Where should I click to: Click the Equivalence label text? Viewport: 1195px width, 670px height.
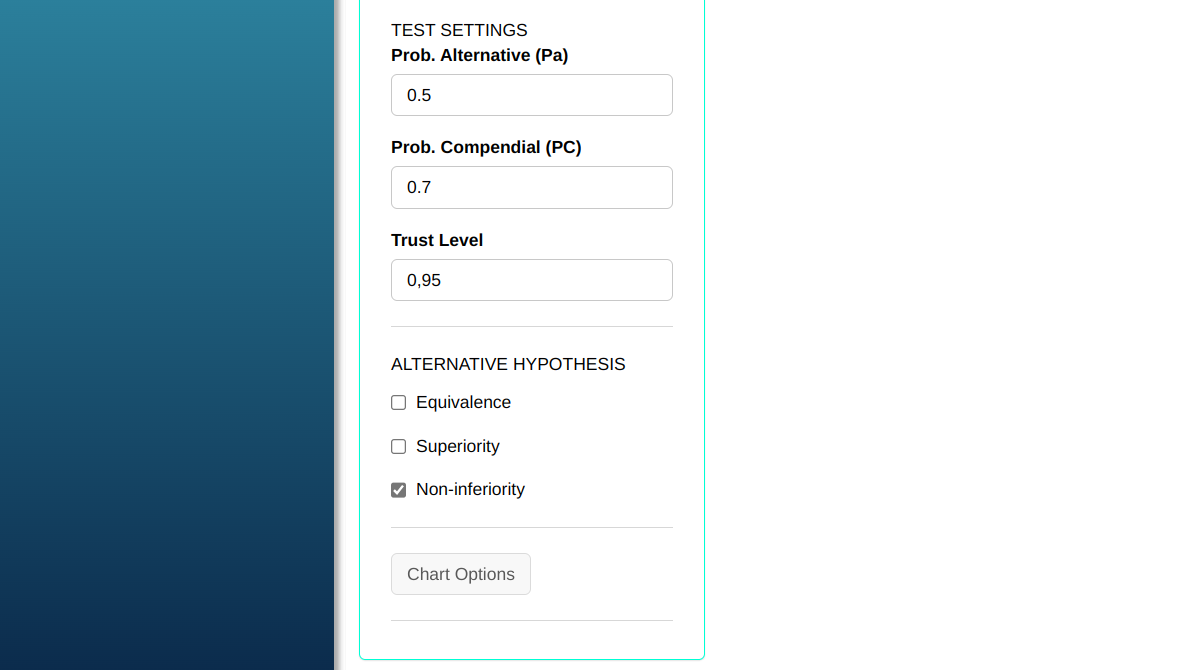(463, 402)
